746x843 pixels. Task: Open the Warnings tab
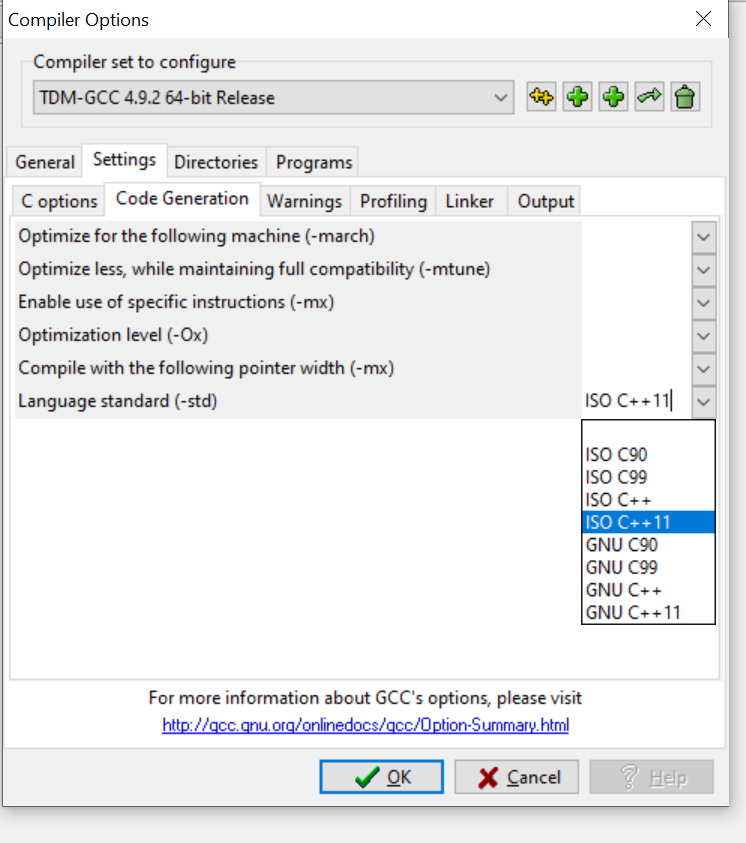tap(305, 201)
